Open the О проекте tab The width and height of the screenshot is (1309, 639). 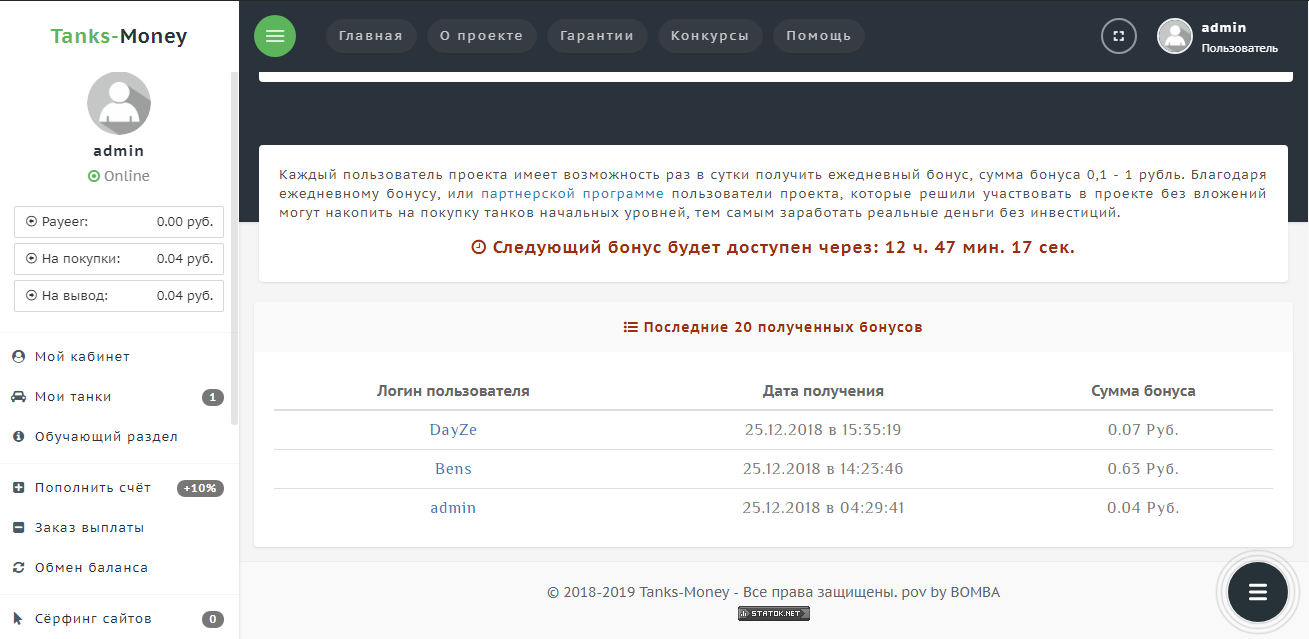point(481,36)
